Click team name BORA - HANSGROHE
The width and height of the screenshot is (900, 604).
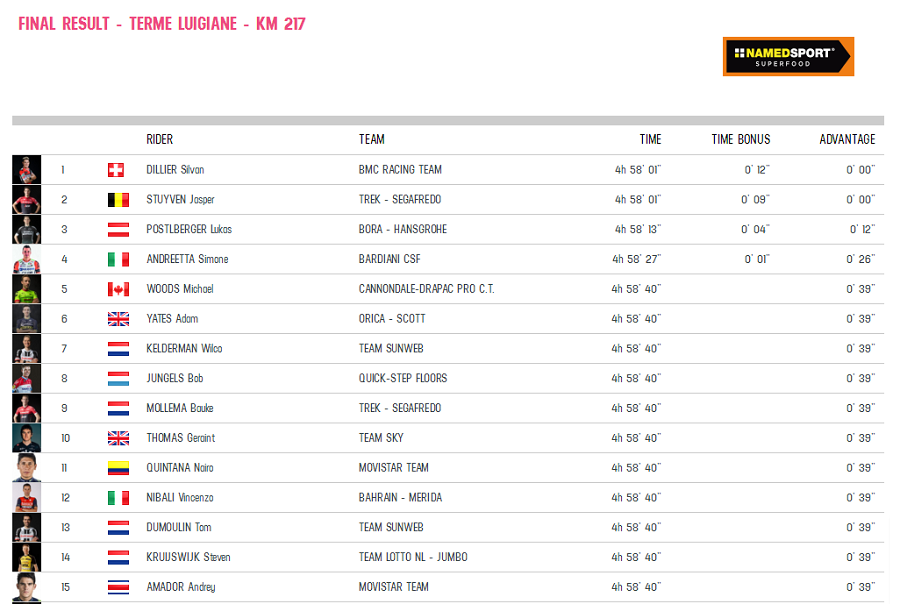tap(403, 230)
